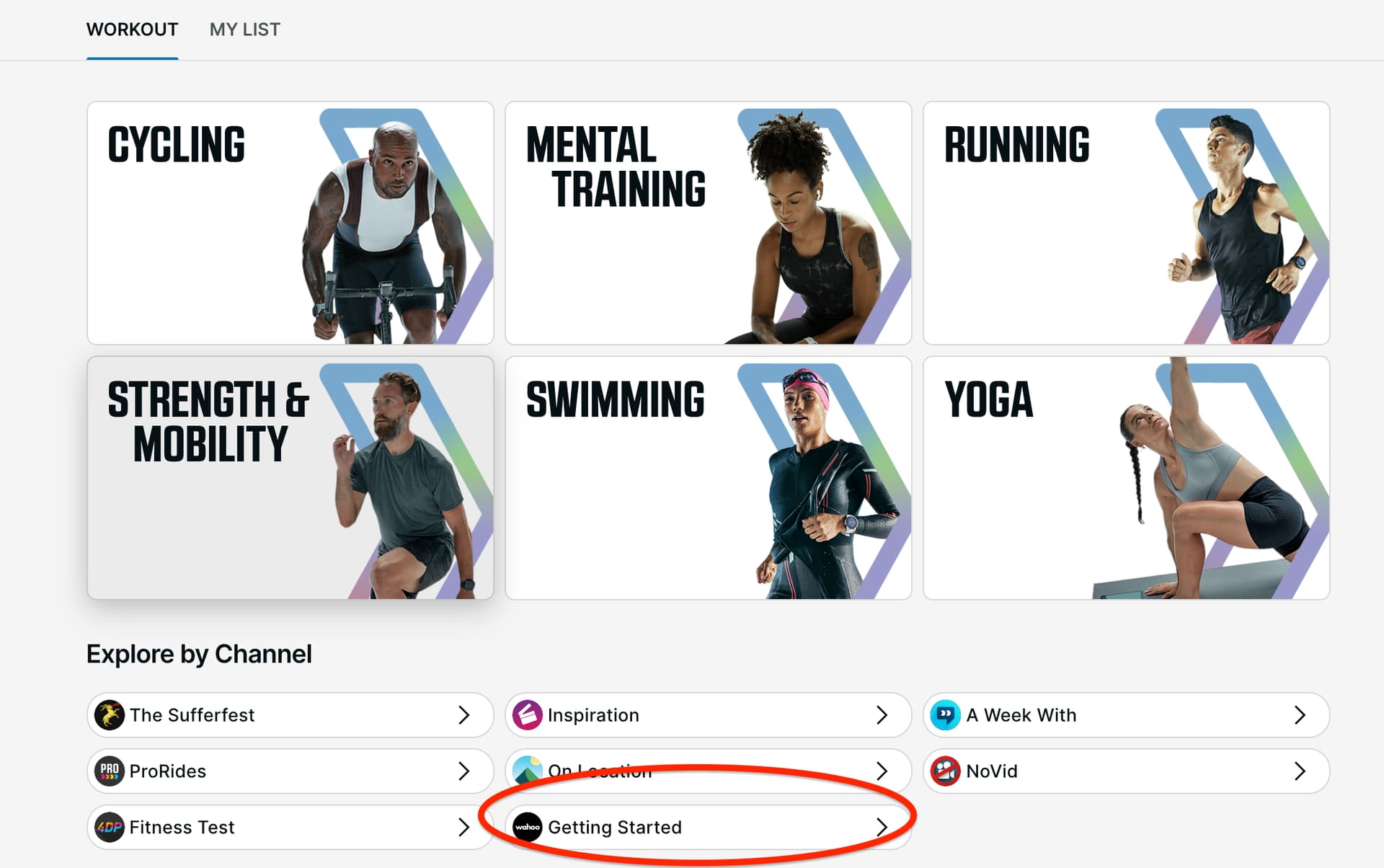This screenshot has width=1384, height=868.
Task: Click the Wahoo logo beside Getting Started
Action: (528, 827)
